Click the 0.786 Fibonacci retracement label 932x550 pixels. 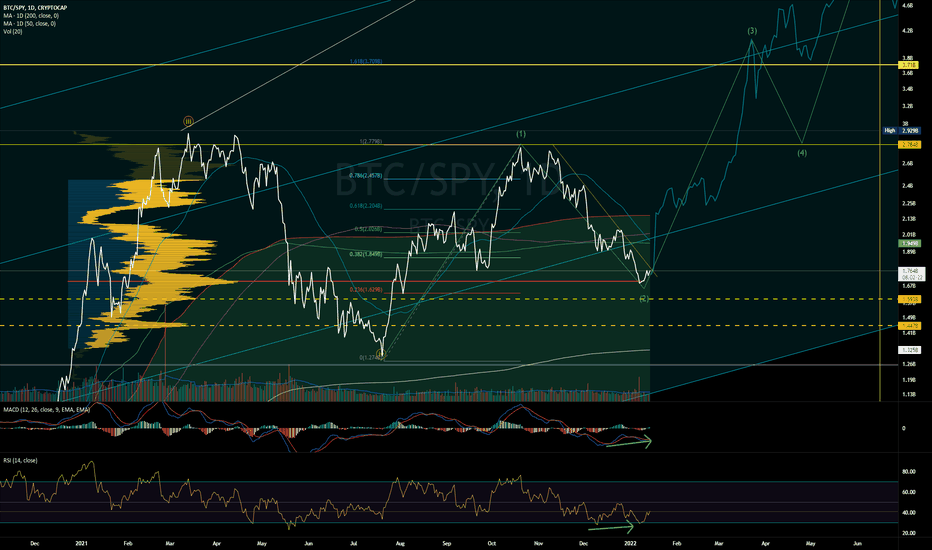pos(366,175)
